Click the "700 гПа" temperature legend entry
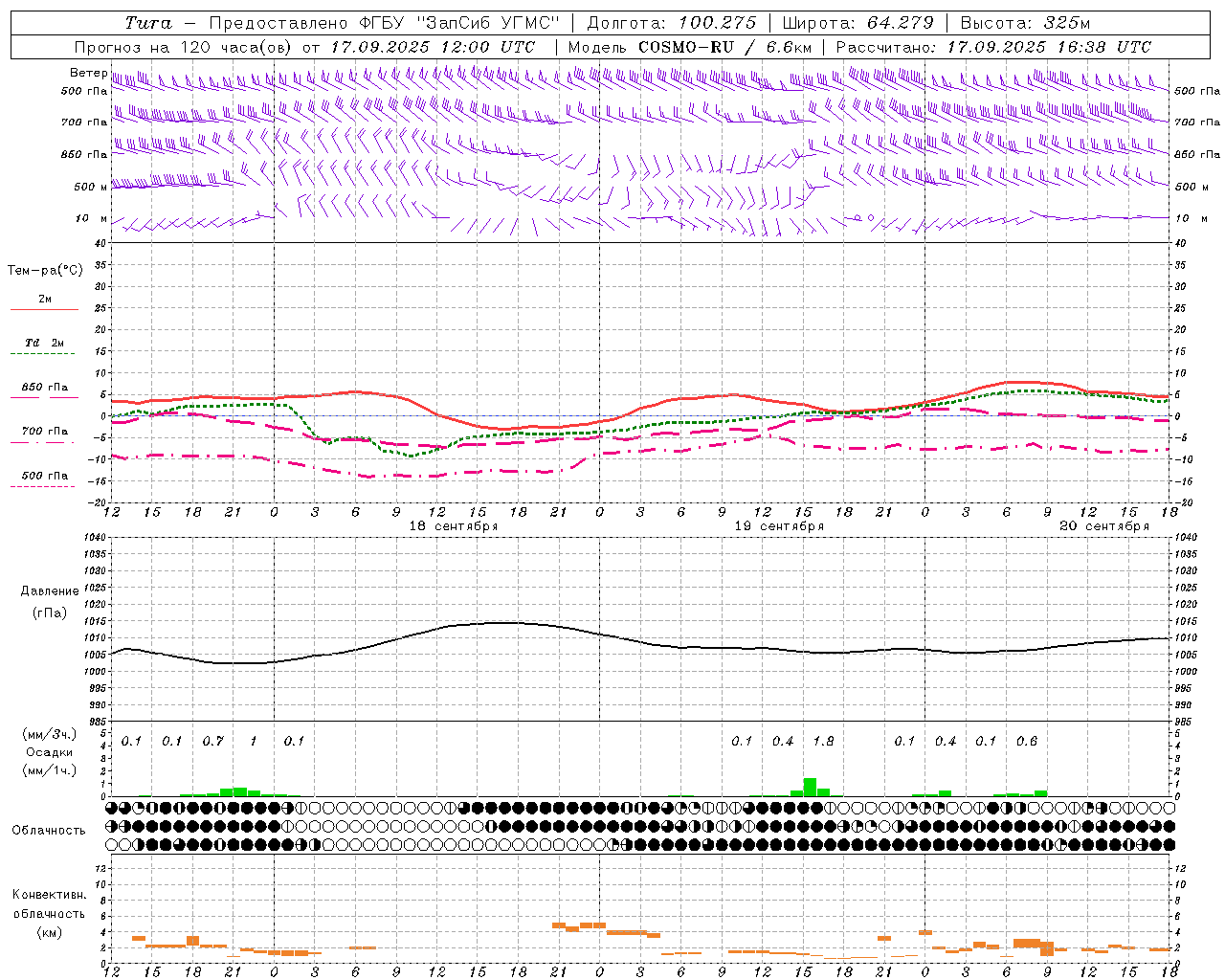1225x980 pixels. pyautogui.click(x=45, y=431)
